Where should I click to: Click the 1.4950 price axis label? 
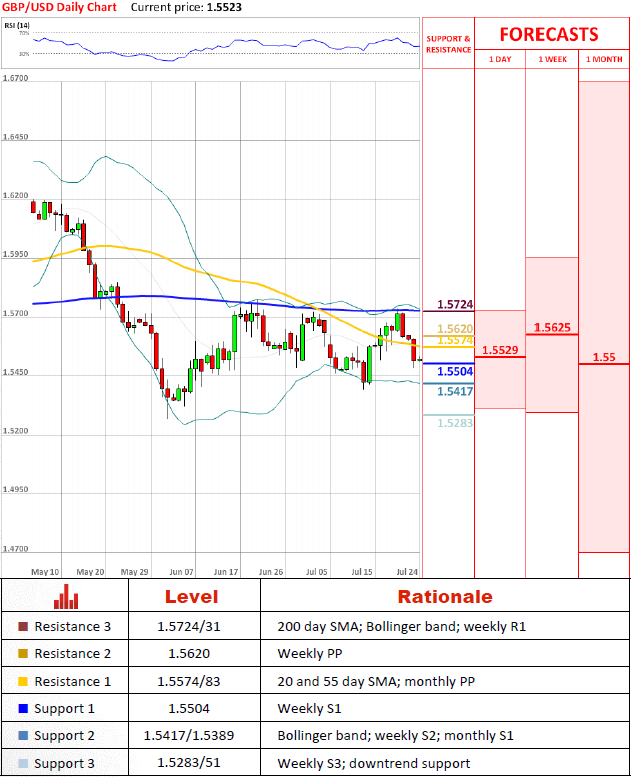(15, 490)
